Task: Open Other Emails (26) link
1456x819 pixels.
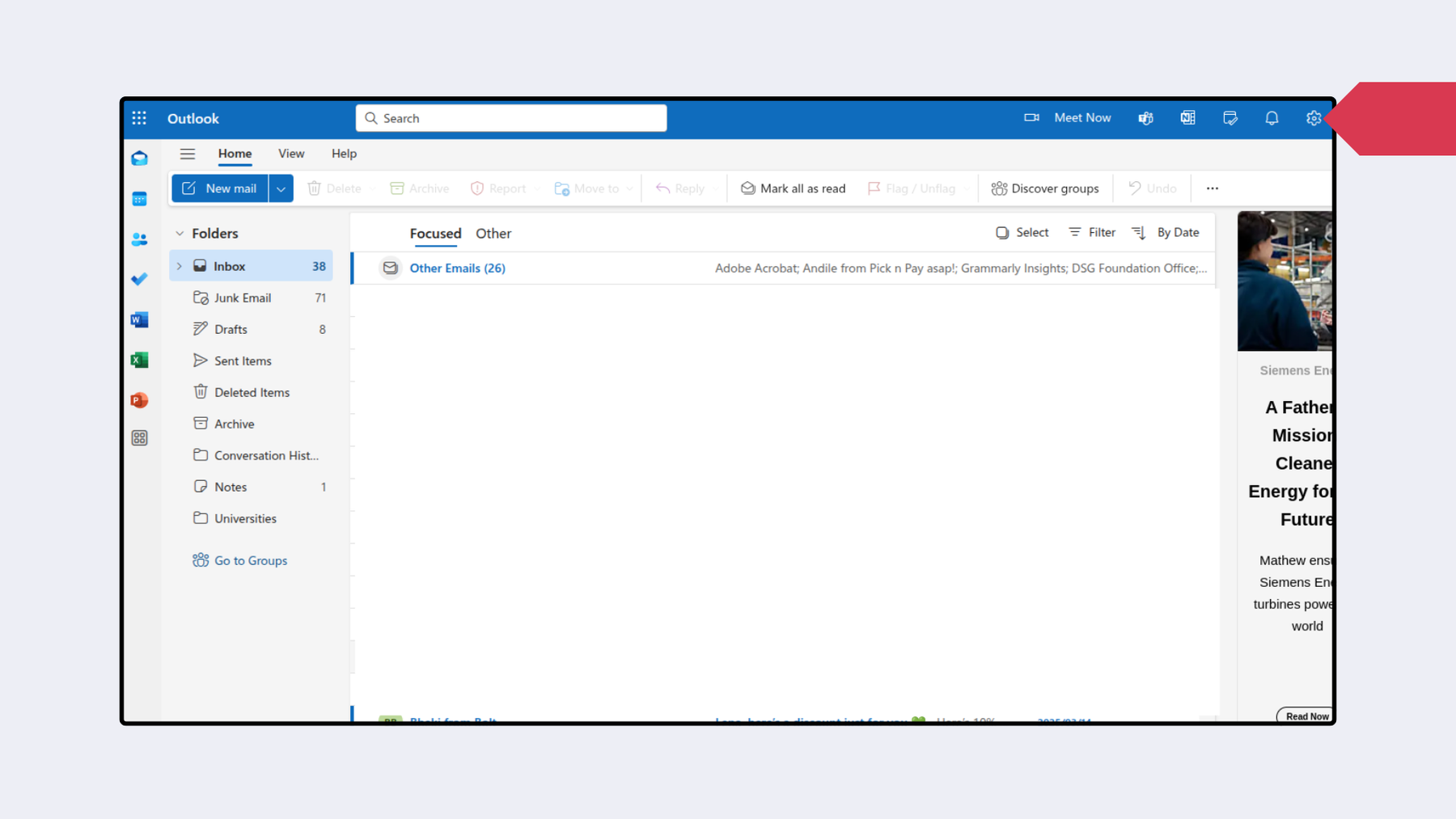Action: (458, 268)
